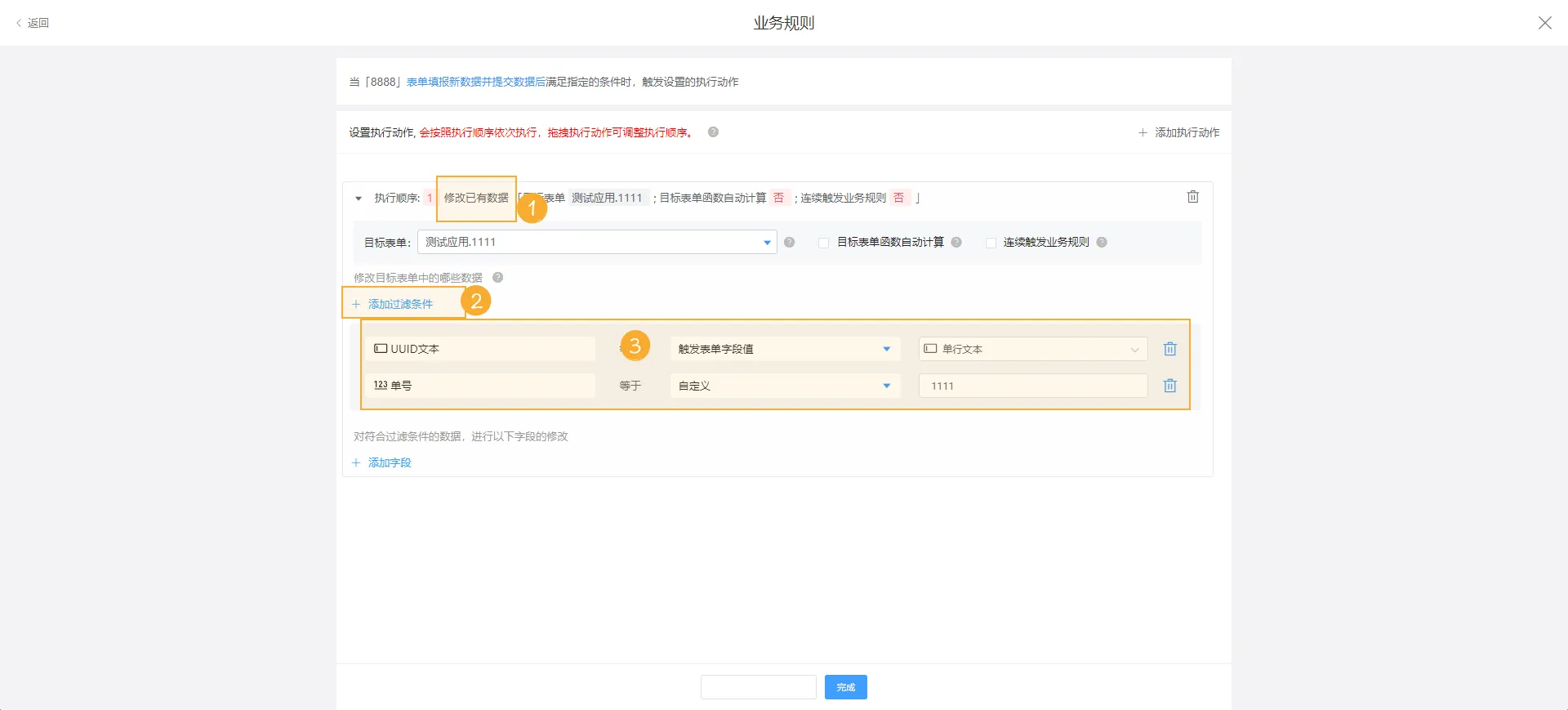This screenshot has width=1568, height=710.
Task: Delete the execution action via top trash icon
Action: [x=1192, y=197]
